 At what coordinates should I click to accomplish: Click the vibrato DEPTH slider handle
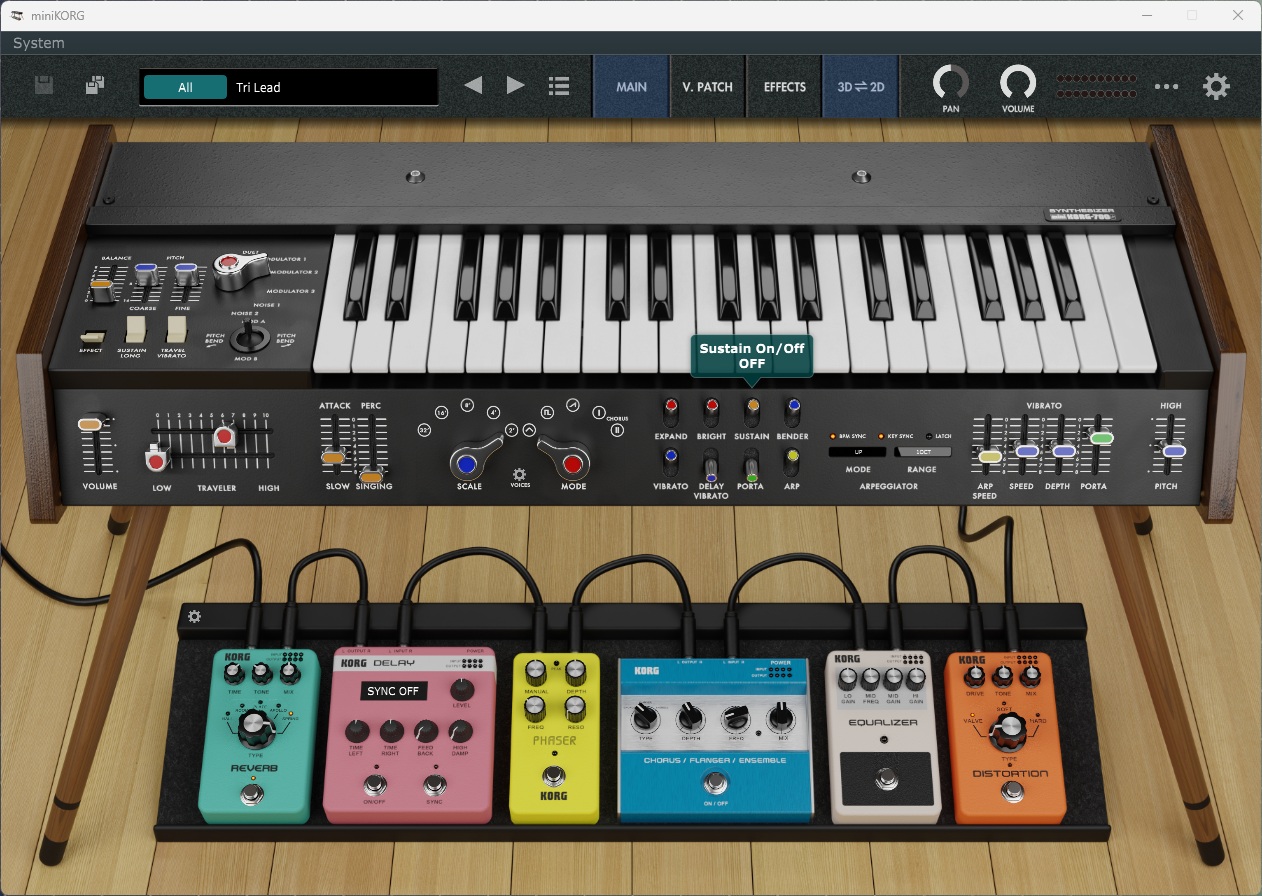[1064, 451]
